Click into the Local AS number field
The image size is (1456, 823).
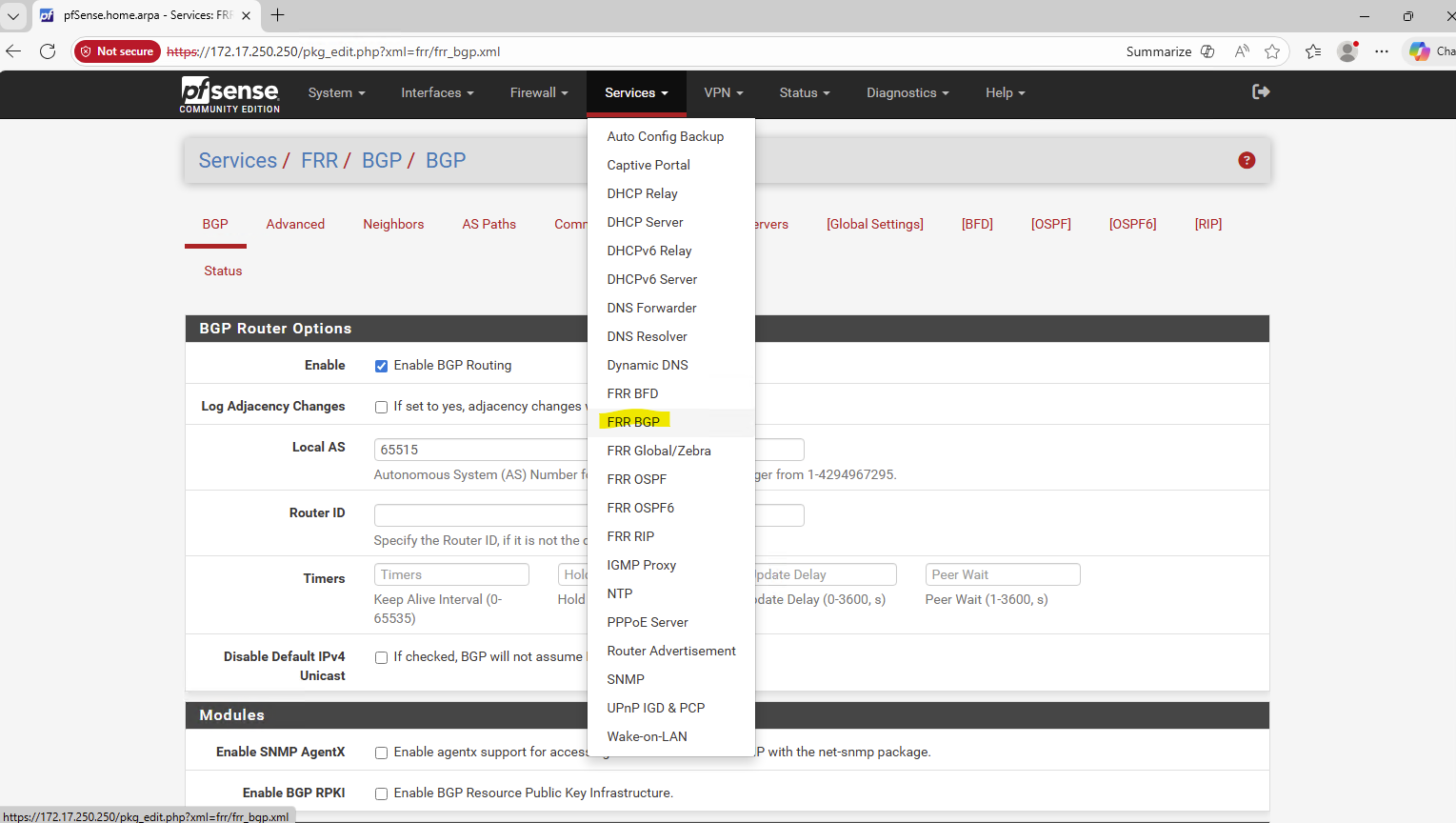pyautogui.click(x=481, y=450)
